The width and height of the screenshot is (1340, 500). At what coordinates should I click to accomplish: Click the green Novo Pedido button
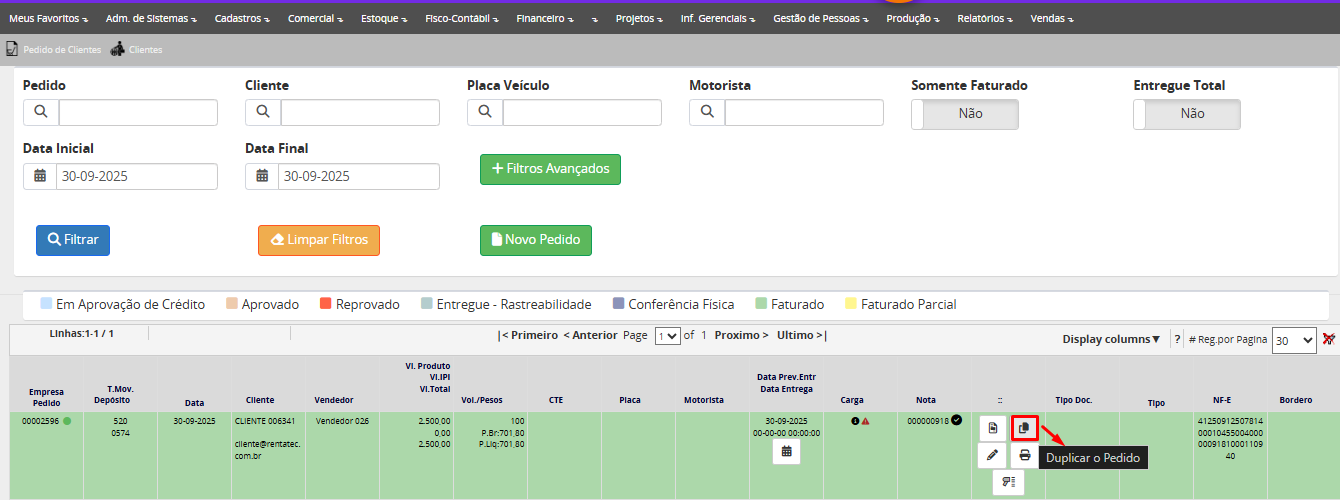point(536,240)
